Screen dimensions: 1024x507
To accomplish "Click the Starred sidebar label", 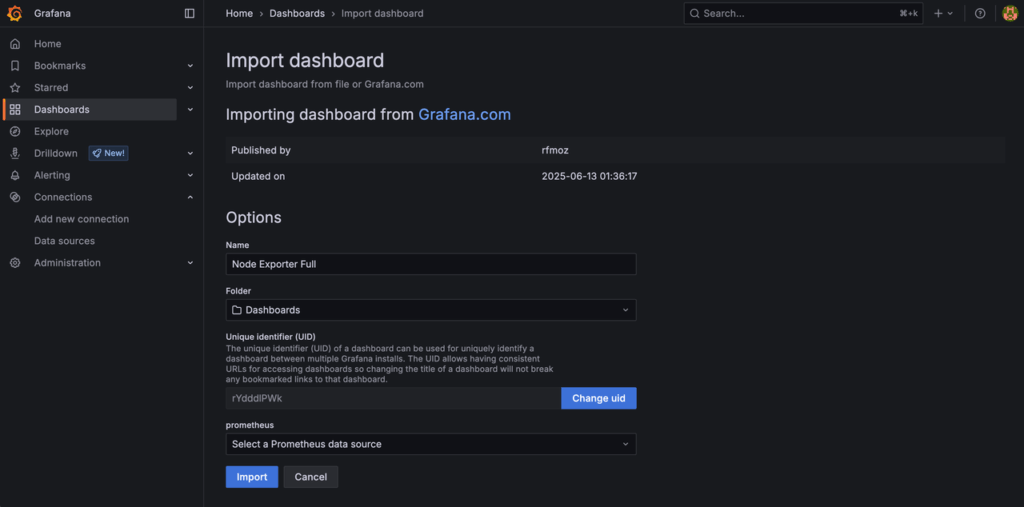I will [51, 88].
